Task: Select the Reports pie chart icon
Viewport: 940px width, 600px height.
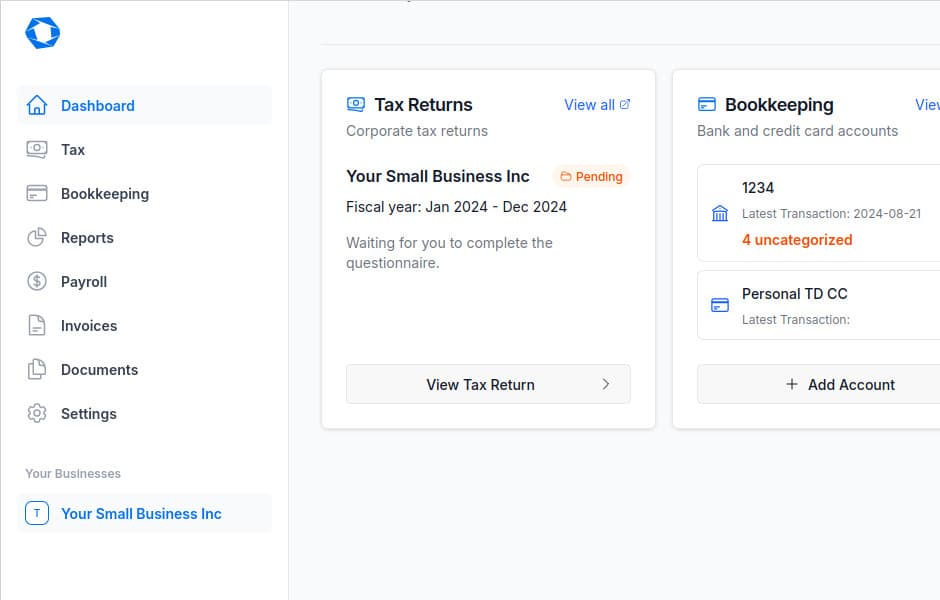Action: click(37, 237)
